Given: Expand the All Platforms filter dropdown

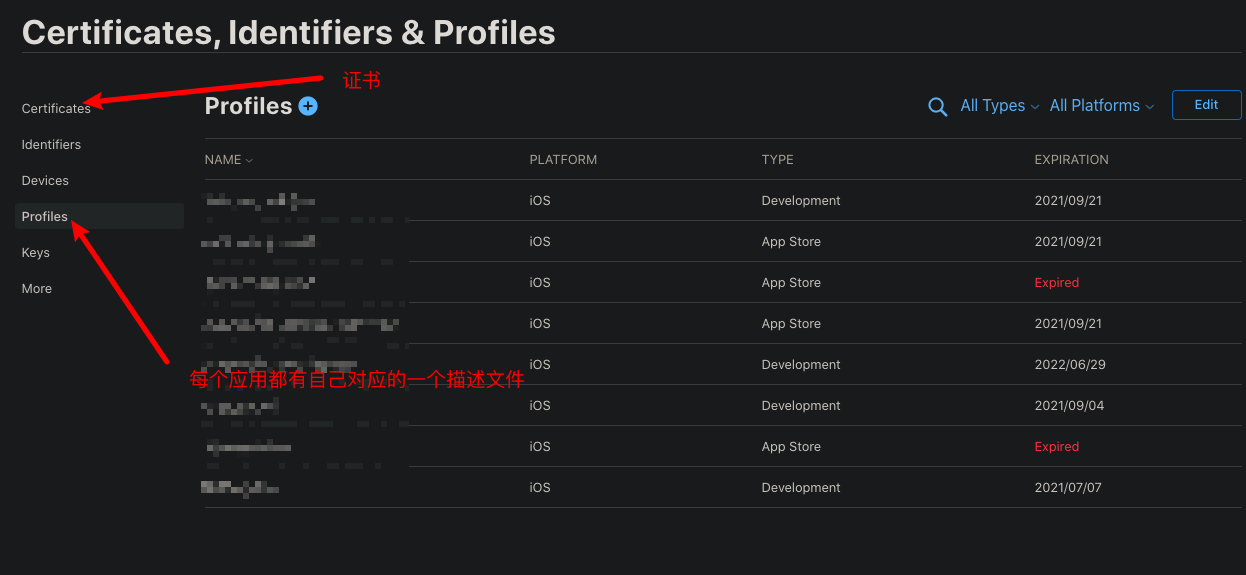Looking at the screenshot, I should 1102,106.
